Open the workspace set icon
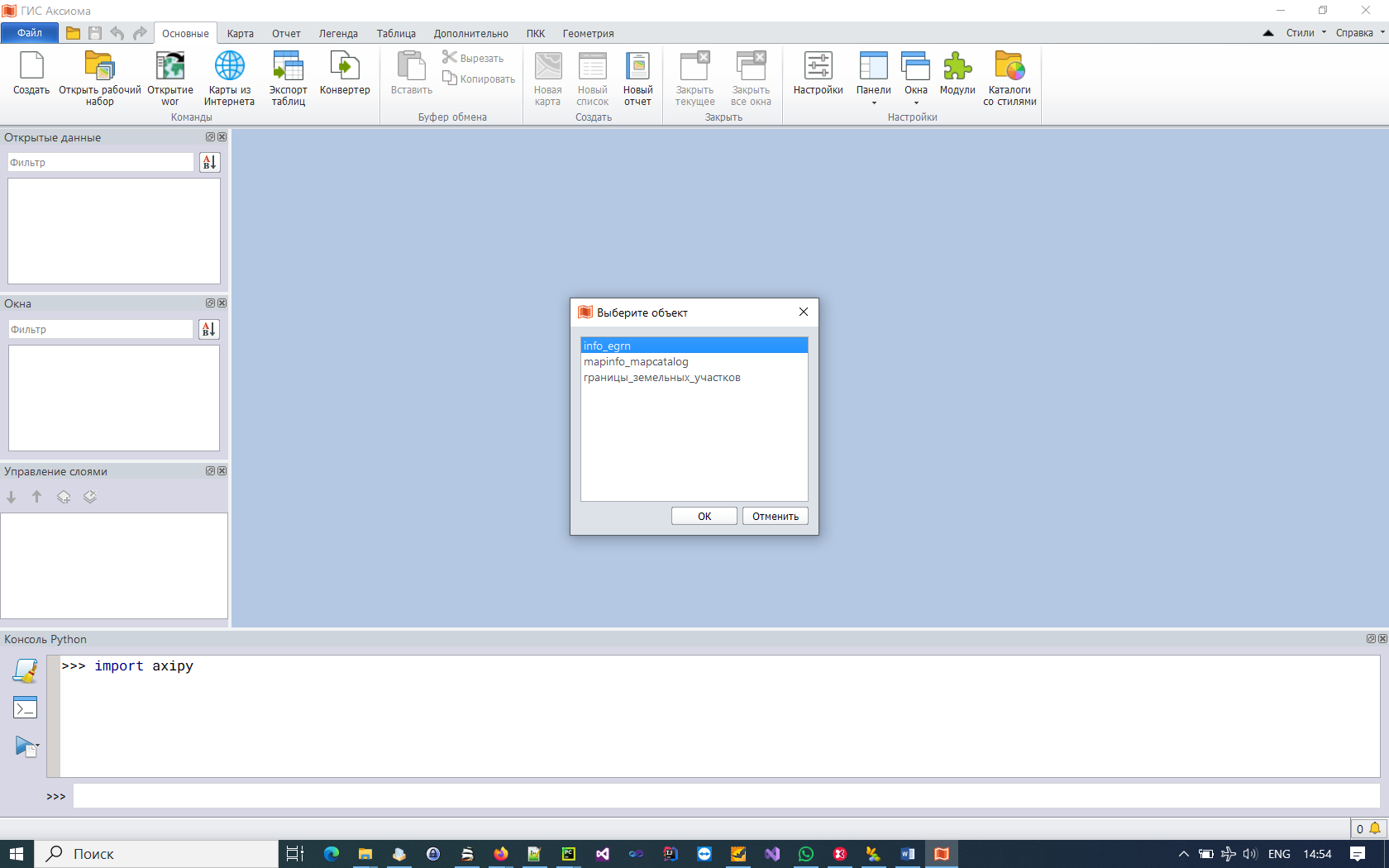Image resolution: width=1389 pixels, height=868 pixels. (x=99, y=66)
